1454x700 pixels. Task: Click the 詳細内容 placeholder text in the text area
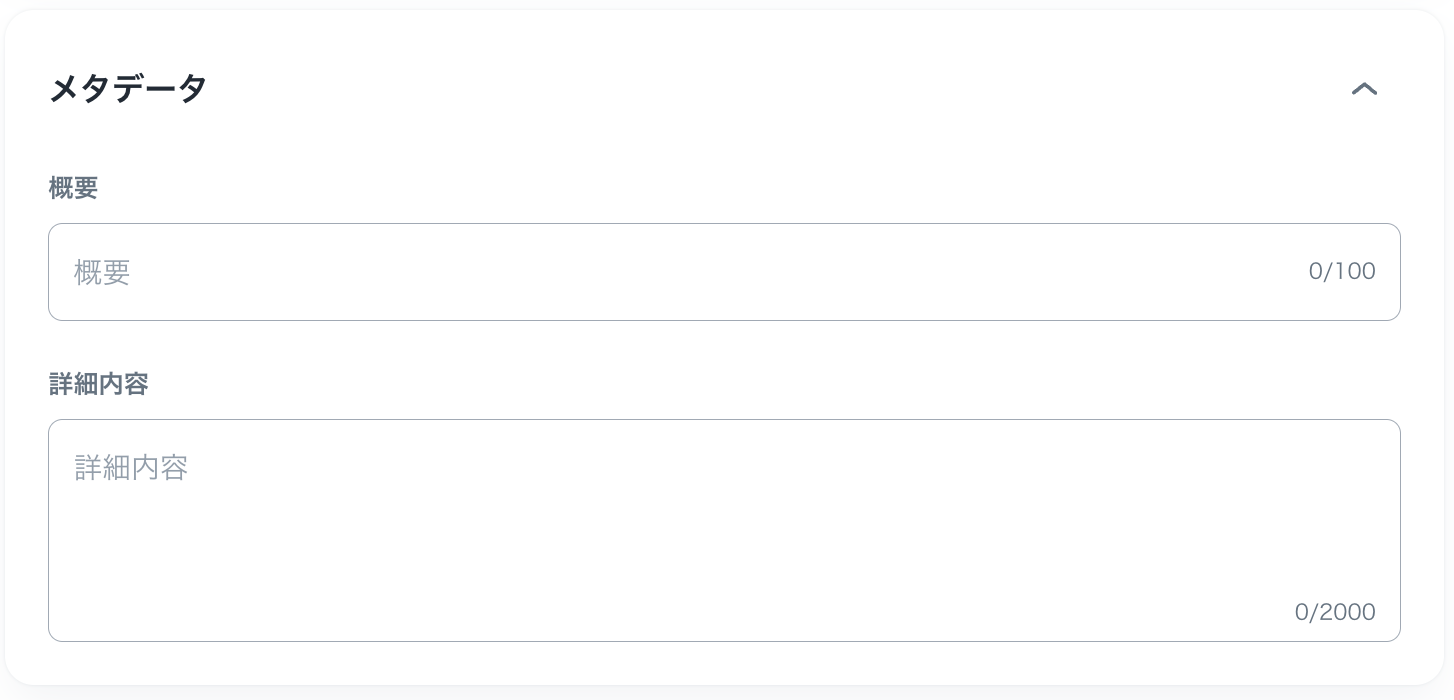click(x=131, y=468)
